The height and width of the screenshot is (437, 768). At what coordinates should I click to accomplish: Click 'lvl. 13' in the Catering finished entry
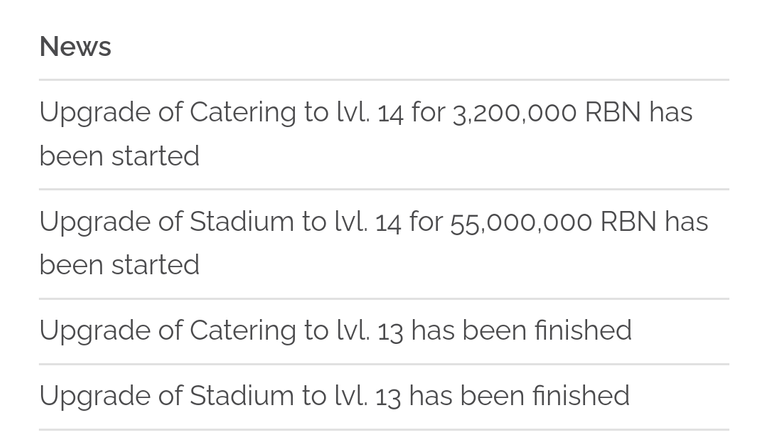pos(370,331)
